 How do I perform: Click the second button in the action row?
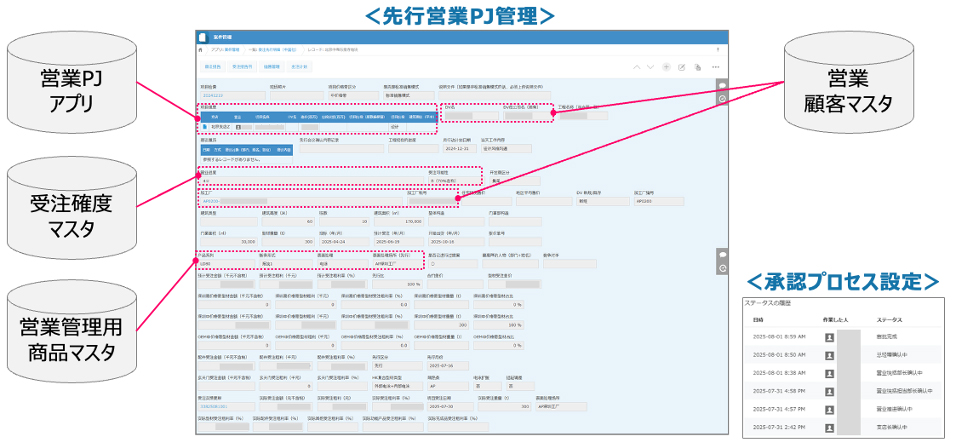(242, 67)
